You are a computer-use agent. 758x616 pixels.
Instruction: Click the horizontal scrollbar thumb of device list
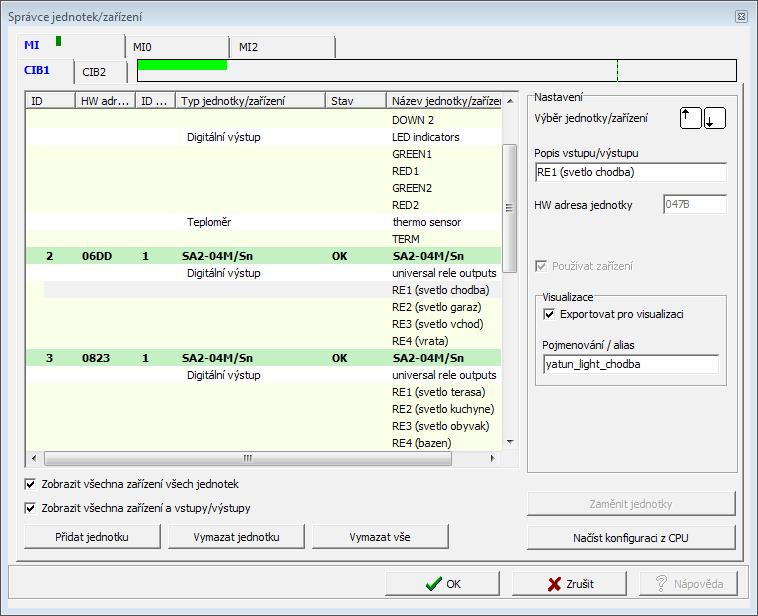coord(248,458)
